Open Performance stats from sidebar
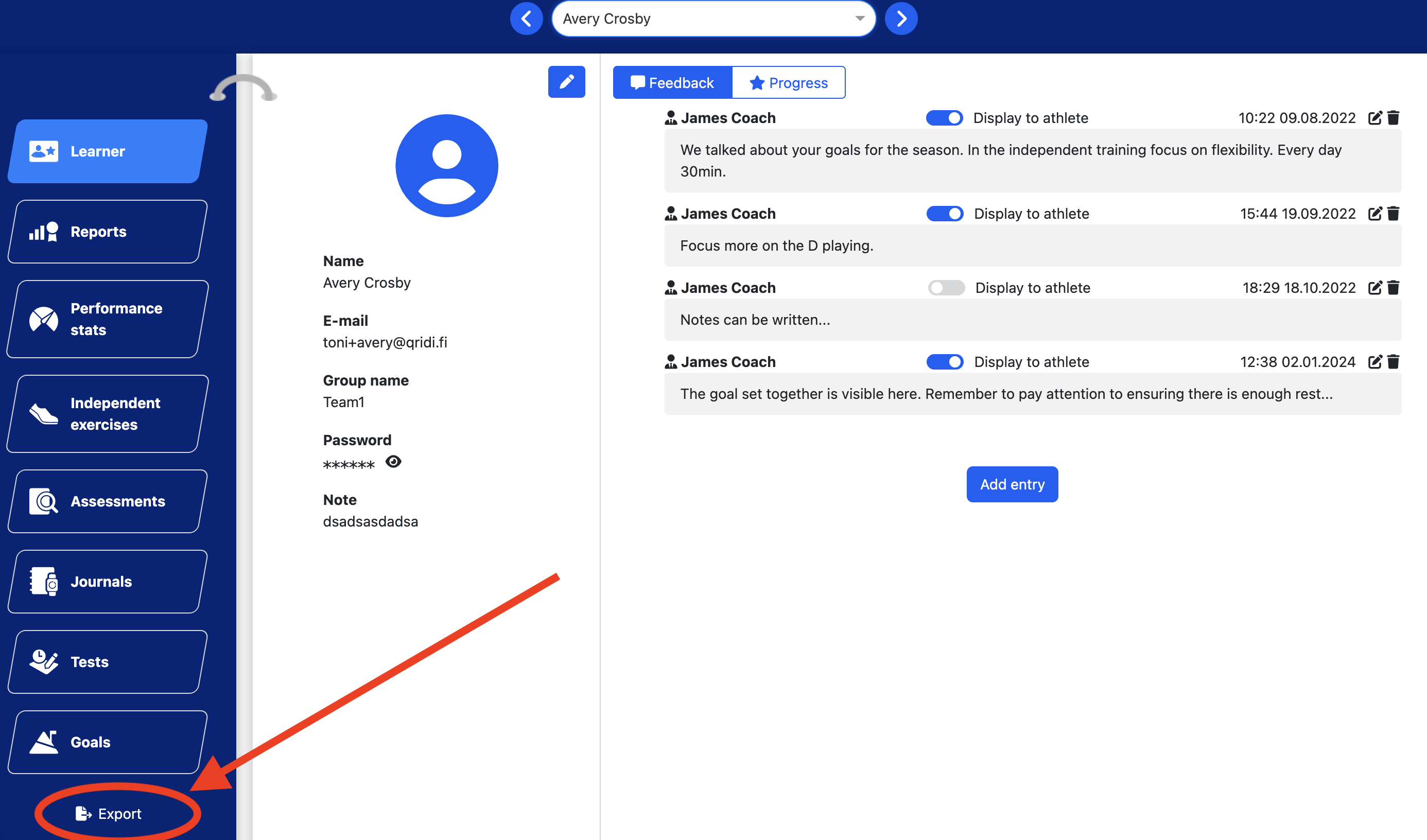The width and height of the screenshot is (1427, 840). click(x=108, y=319)
